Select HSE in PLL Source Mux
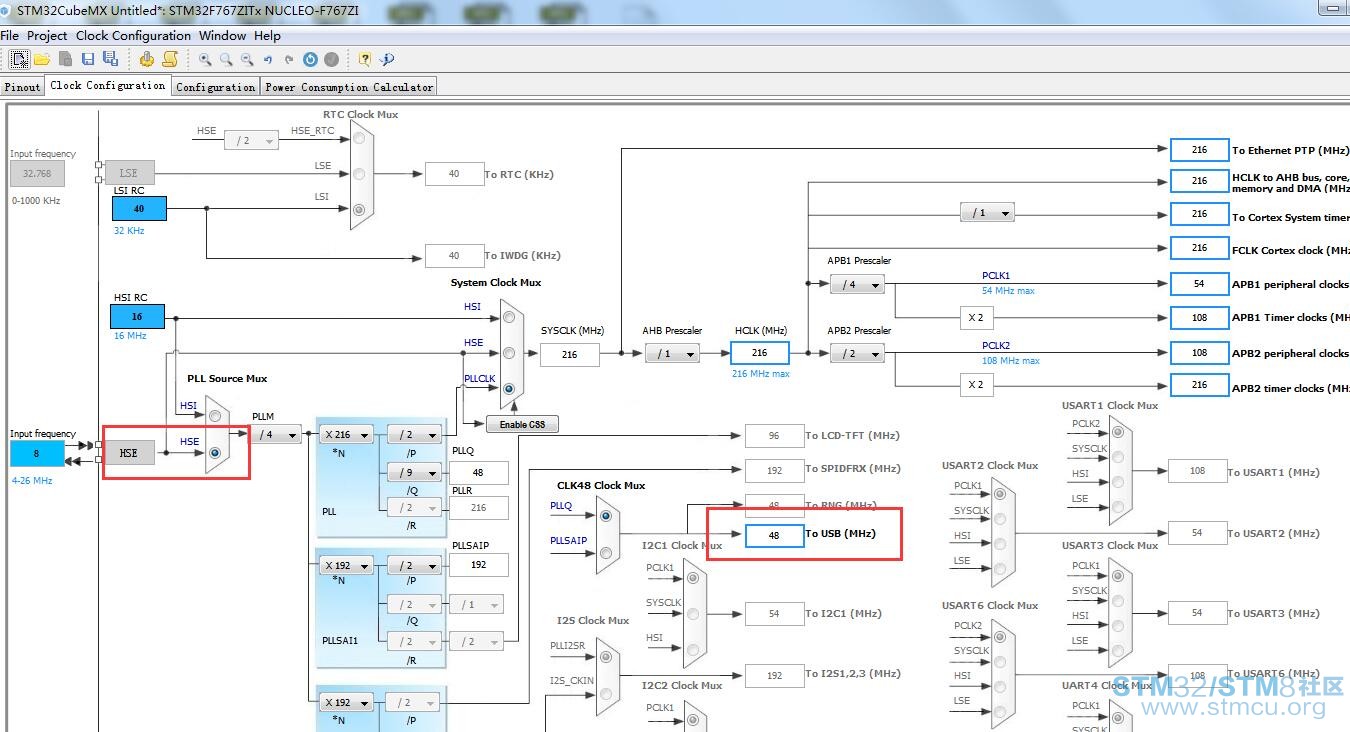 (215, 452)
